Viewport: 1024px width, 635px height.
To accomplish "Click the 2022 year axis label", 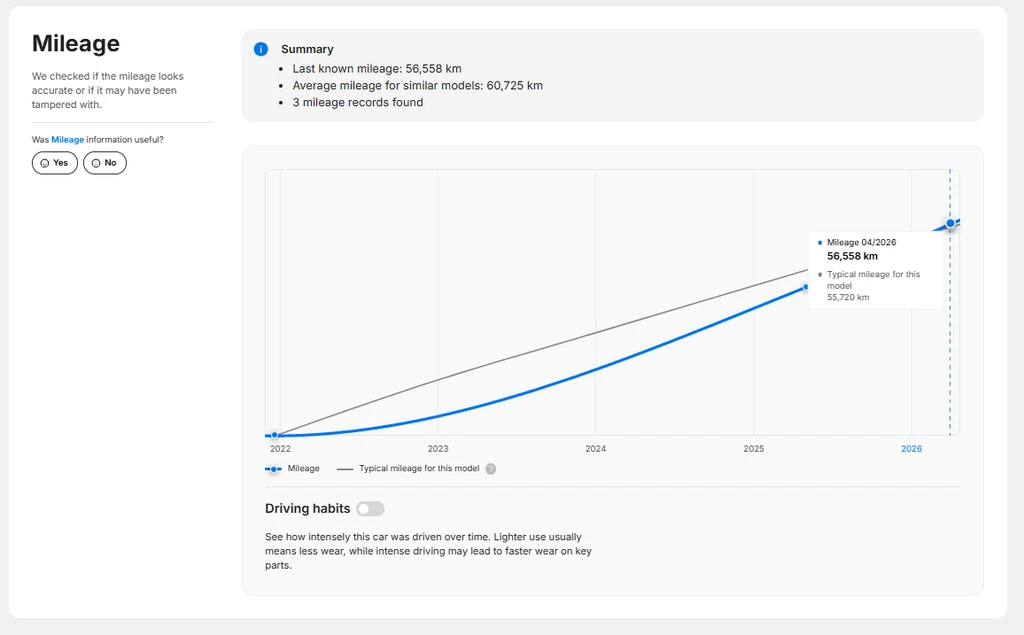I will (x=280, y=449).
